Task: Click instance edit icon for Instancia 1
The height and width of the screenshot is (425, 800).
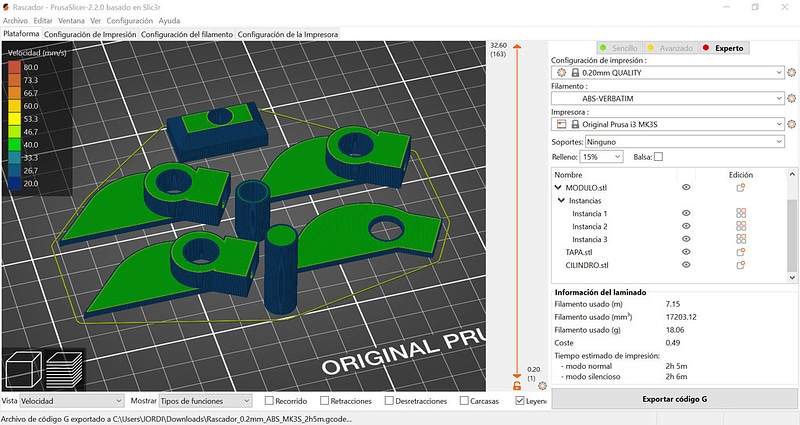Action: coord(741,213)
